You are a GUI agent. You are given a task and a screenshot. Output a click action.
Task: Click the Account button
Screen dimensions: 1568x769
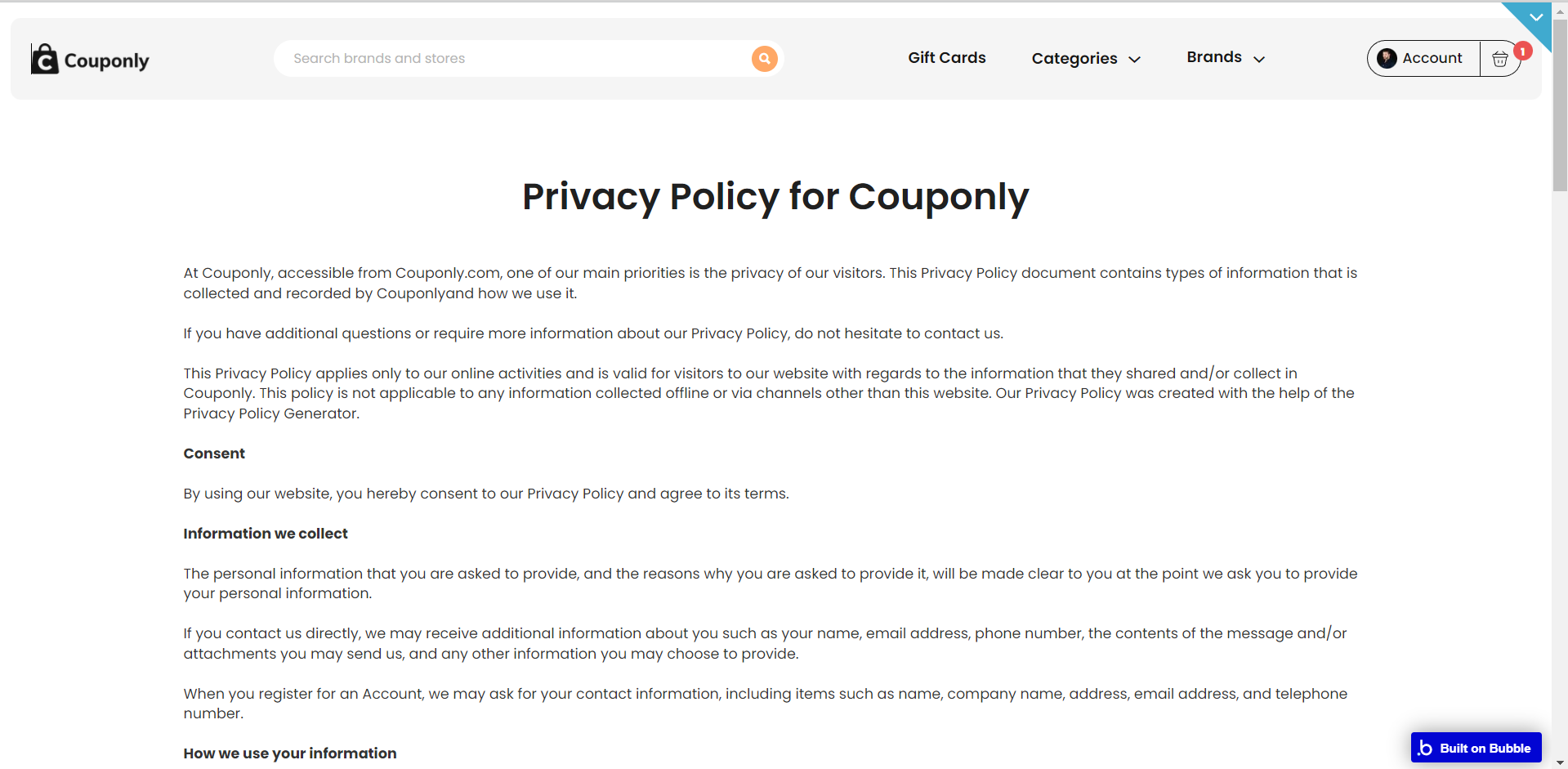1423,58
